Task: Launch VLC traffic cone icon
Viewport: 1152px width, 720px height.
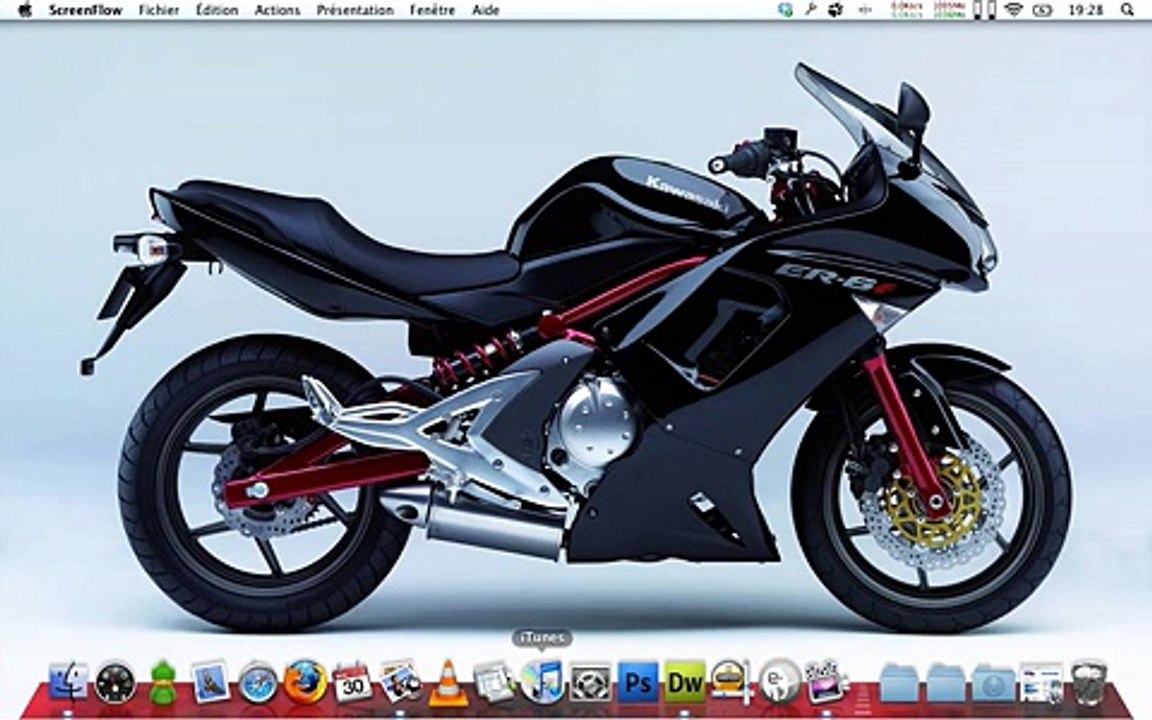Action: pyautogui.click(x=447, y=683)
